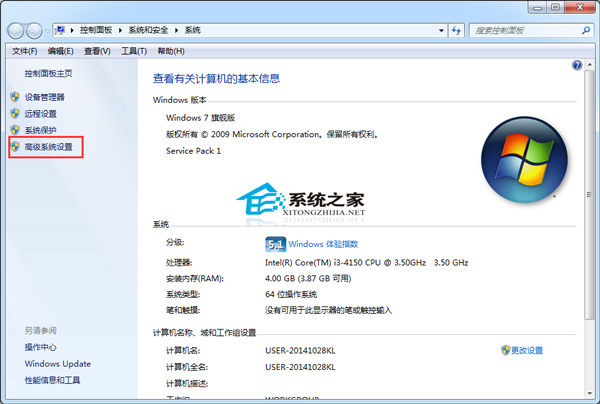
Task: Open the 编辑(E) menu
Action: pyautogui.click(x=60, y=51)
